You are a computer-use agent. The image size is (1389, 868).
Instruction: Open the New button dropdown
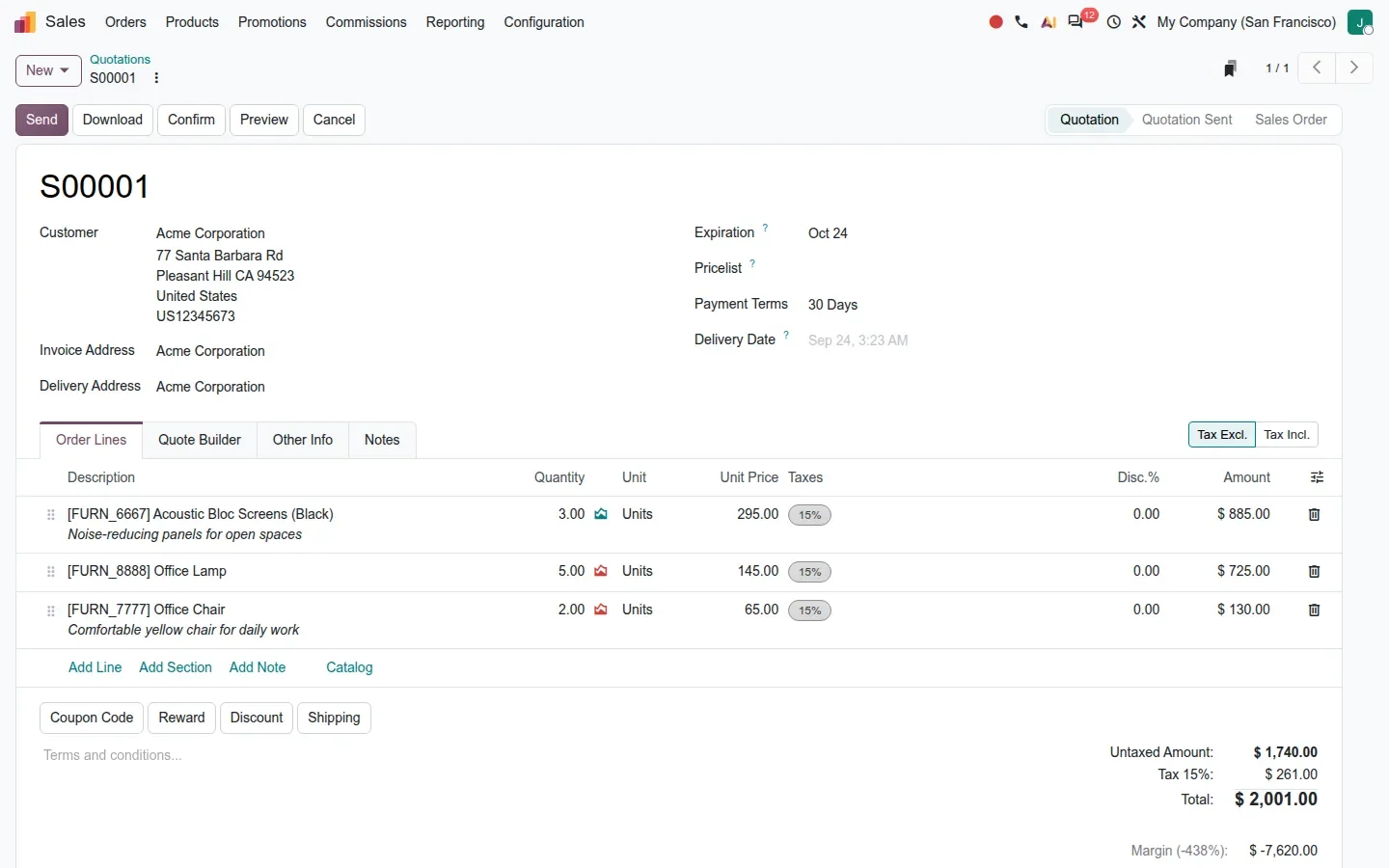[x=48, y=70]
